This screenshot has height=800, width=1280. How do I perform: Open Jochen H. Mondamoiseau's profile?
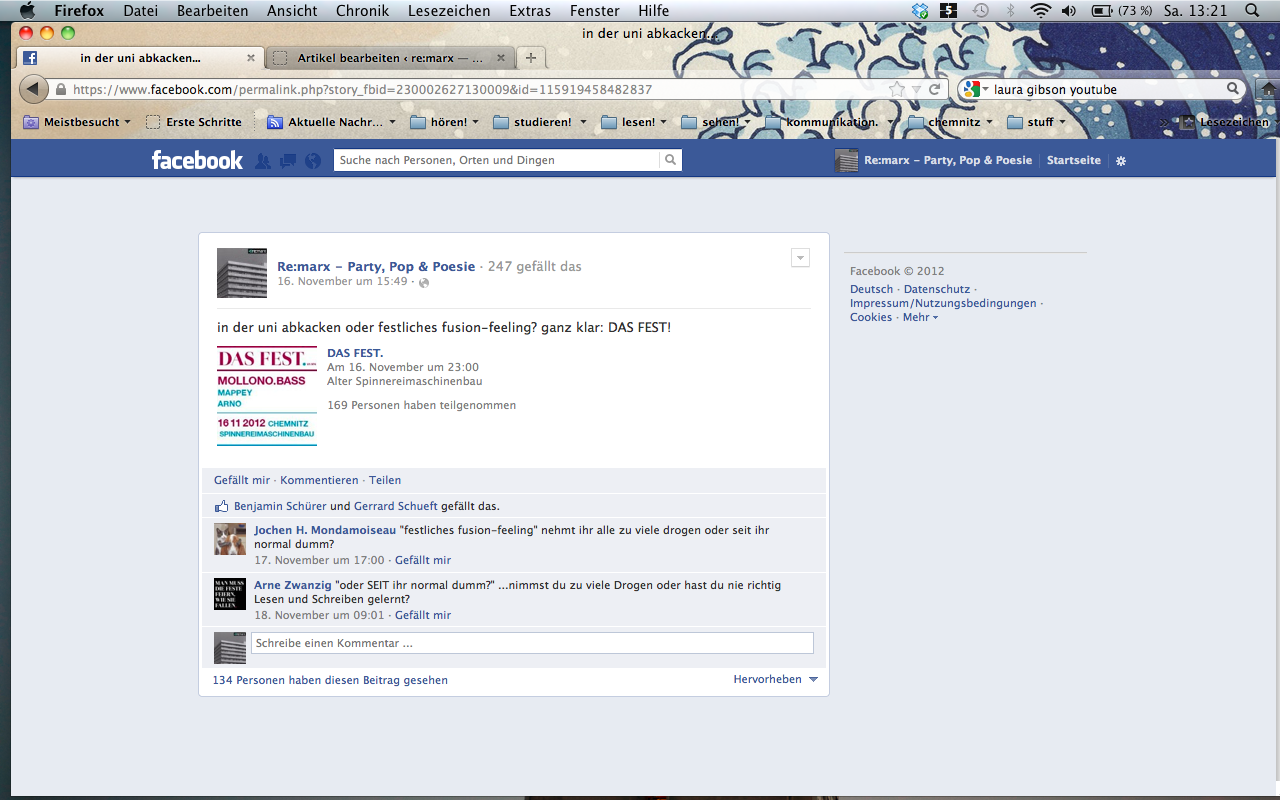pyautogui.click(x=325, y=530)
